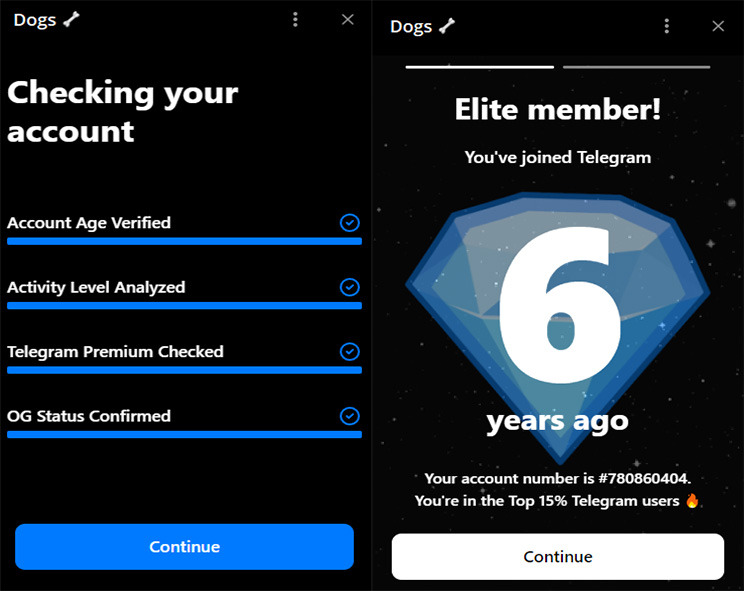
Task: Select the second story progress segment
Action: pos(637,67)
